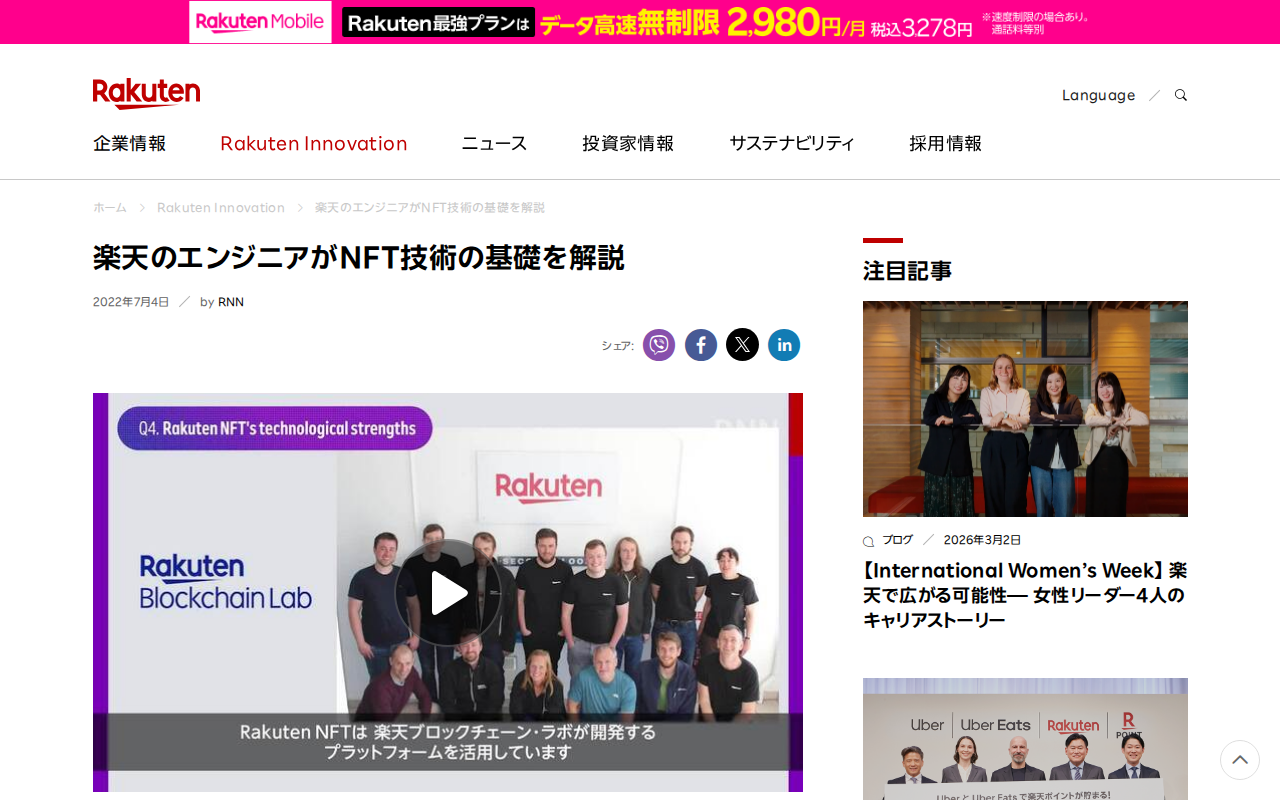Open the Uber Eats Rakuten article thumbnail
The width and height of the screenshot is (1280, 800).
click(x=1025, y=739)
